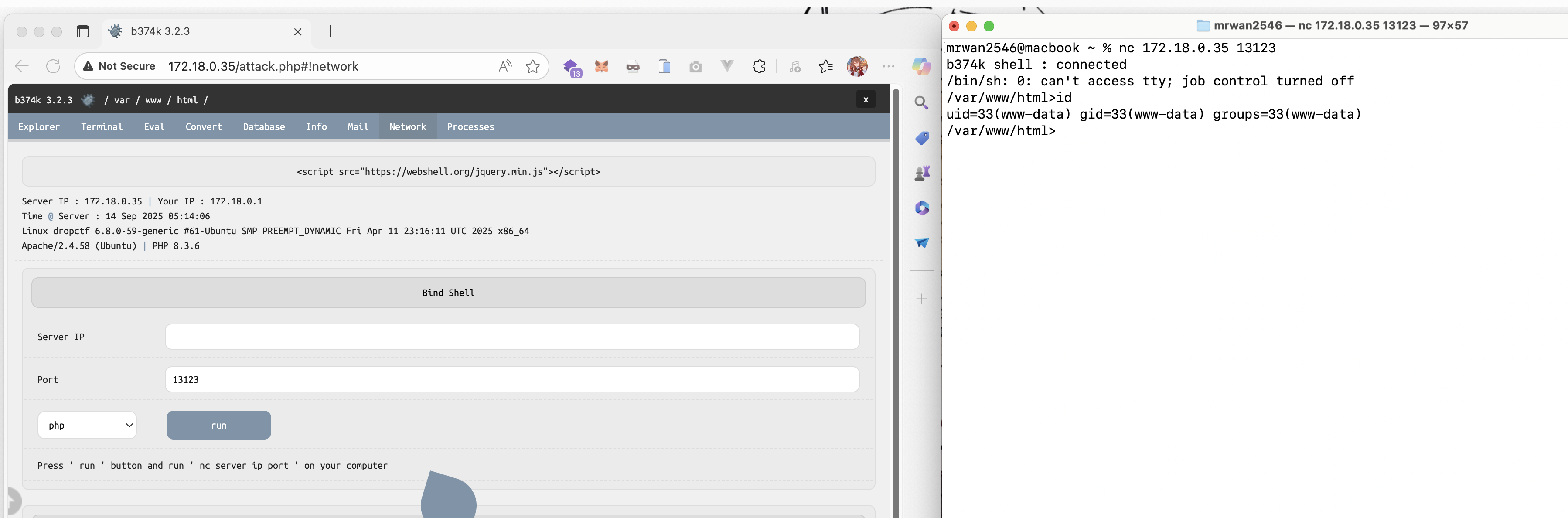This screenshot has height=518, width=1568.
Task: Open the Processes tab
Action: point(470,126)
